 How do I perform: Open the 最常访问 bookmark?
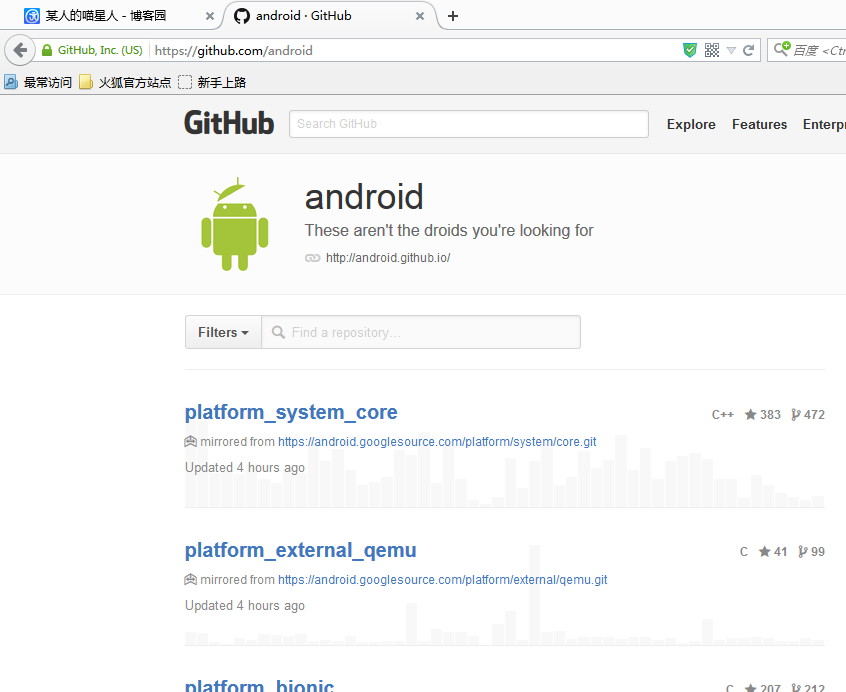[x=38, y=82]
